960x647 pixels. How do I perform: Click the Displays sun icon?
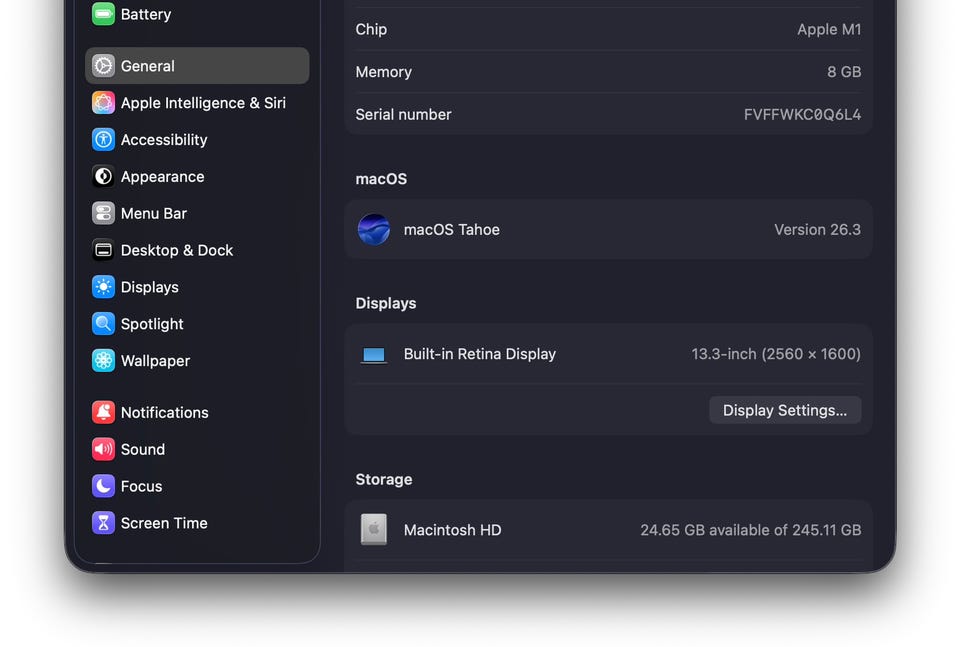pyautogui.click(x=103, y=288)
